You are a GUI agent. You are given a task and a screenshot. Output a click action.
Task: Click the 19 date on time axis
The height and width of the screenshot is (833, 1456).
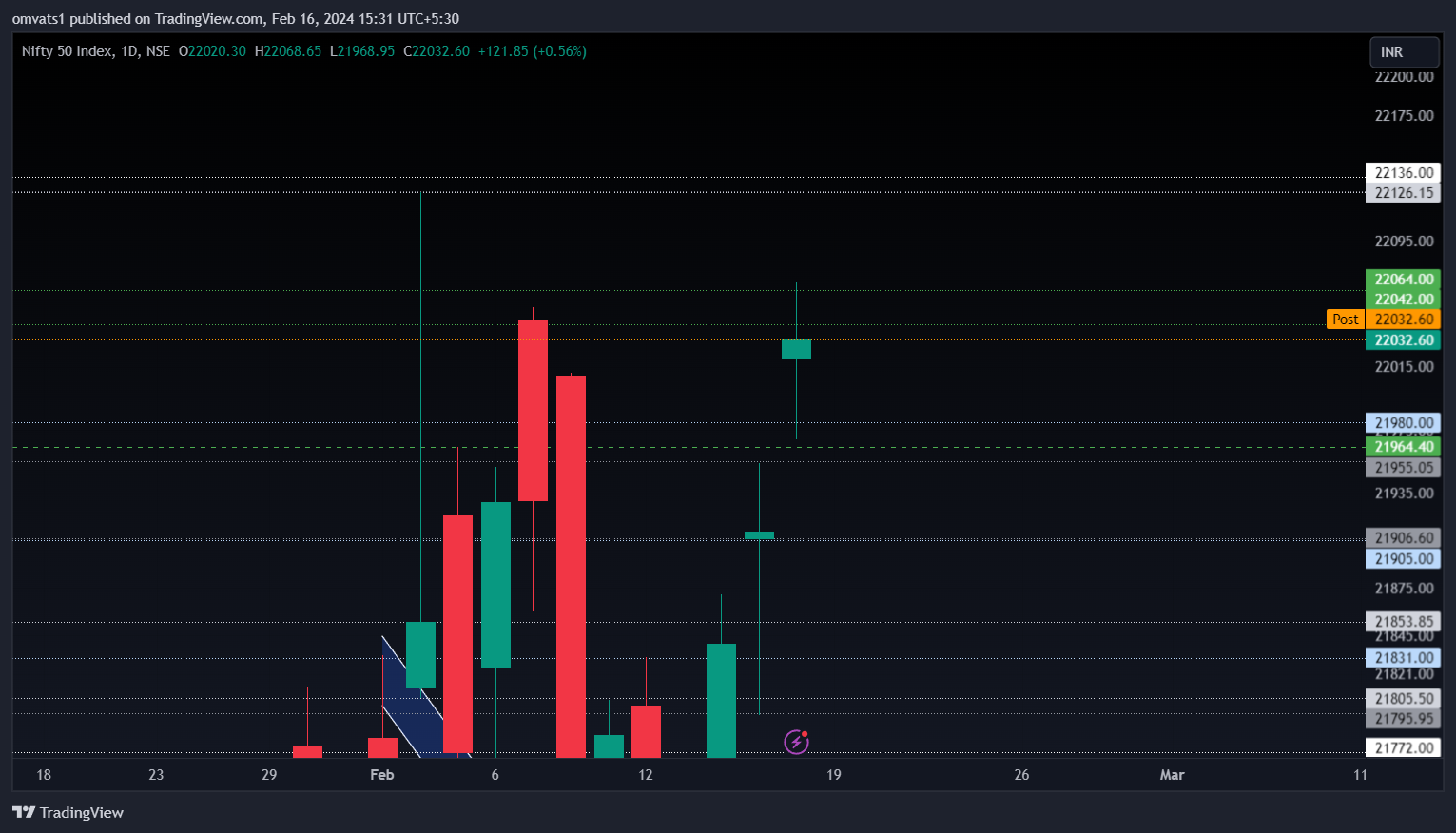coord(833,775)
